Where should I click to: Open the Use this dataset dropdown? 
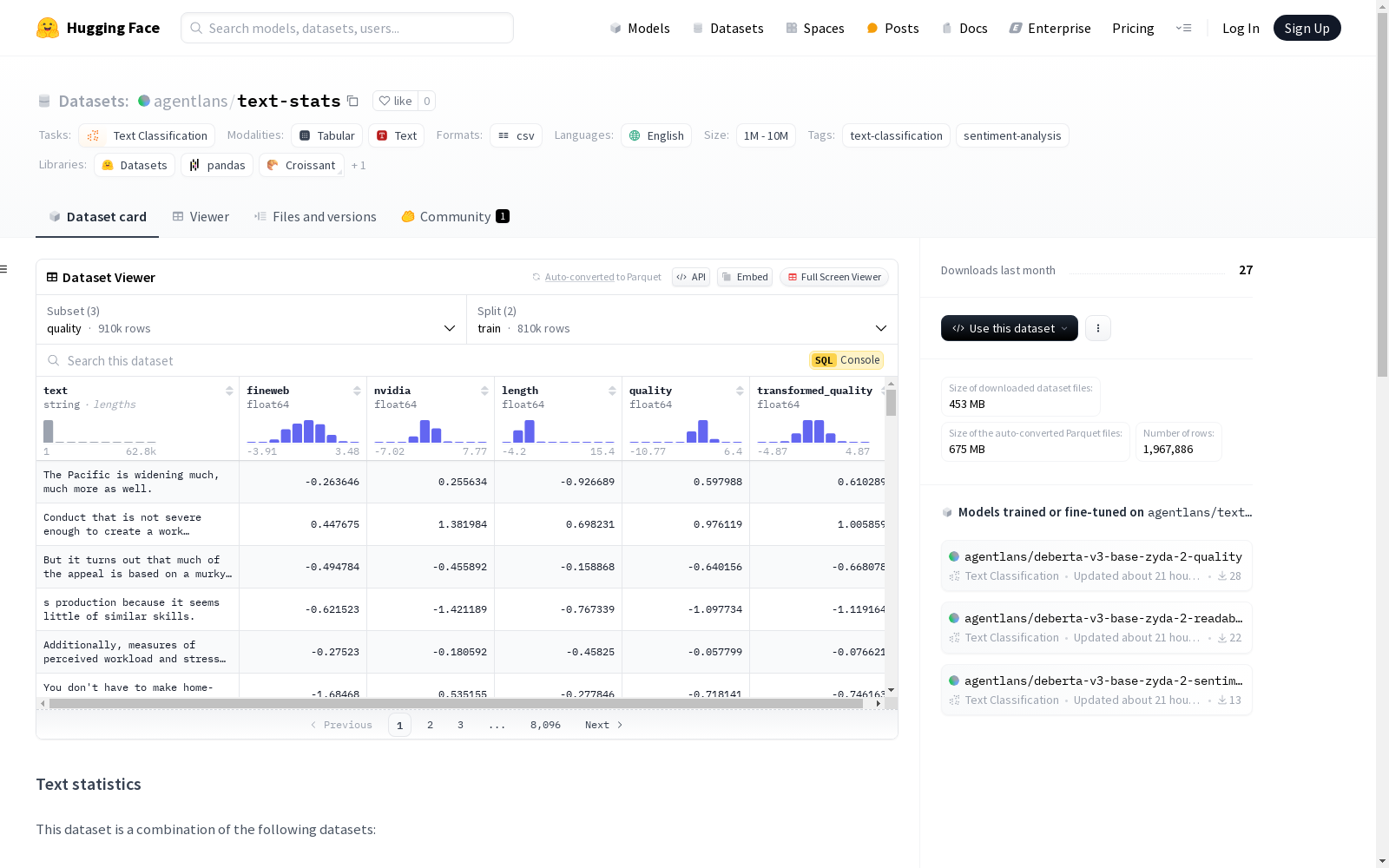point(1010,328)
